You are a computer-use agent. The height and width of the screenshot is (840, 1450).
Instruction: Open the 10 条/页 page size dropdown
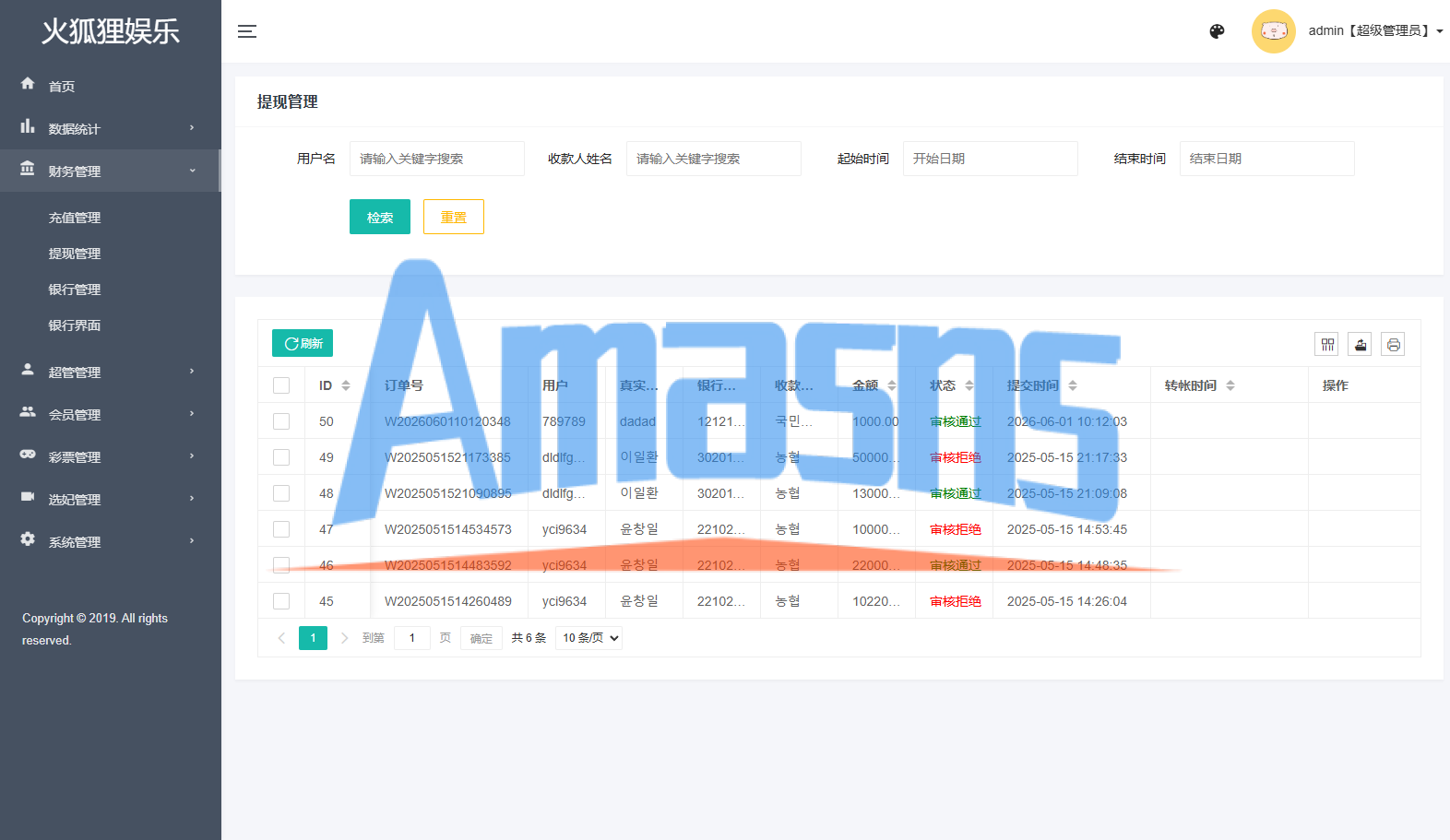588,638
